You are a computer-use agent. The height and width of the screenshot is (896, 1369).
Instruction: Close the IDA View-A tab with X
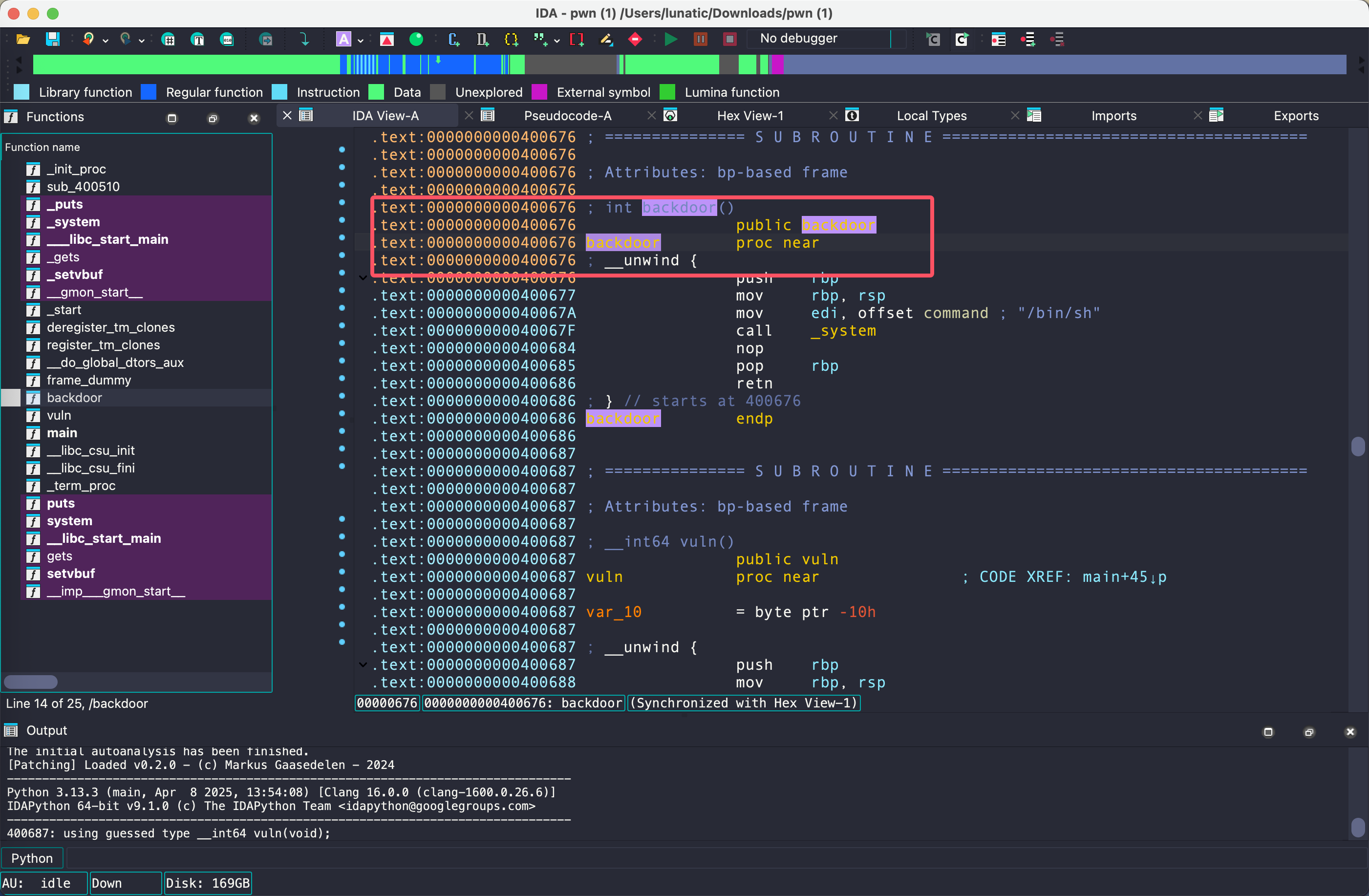pyautogui.click(x=287, y=116)
